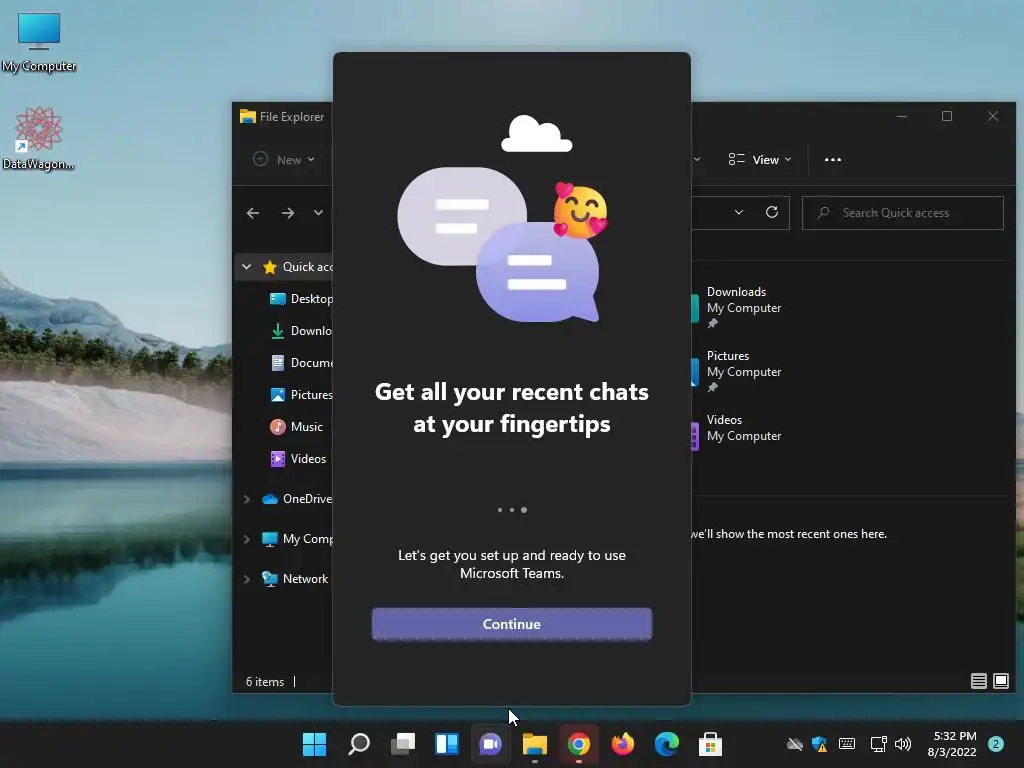Click the touch keyboard tray icon
The height and width of the screenshot is (768, 1024).
[x=847, y=743]
